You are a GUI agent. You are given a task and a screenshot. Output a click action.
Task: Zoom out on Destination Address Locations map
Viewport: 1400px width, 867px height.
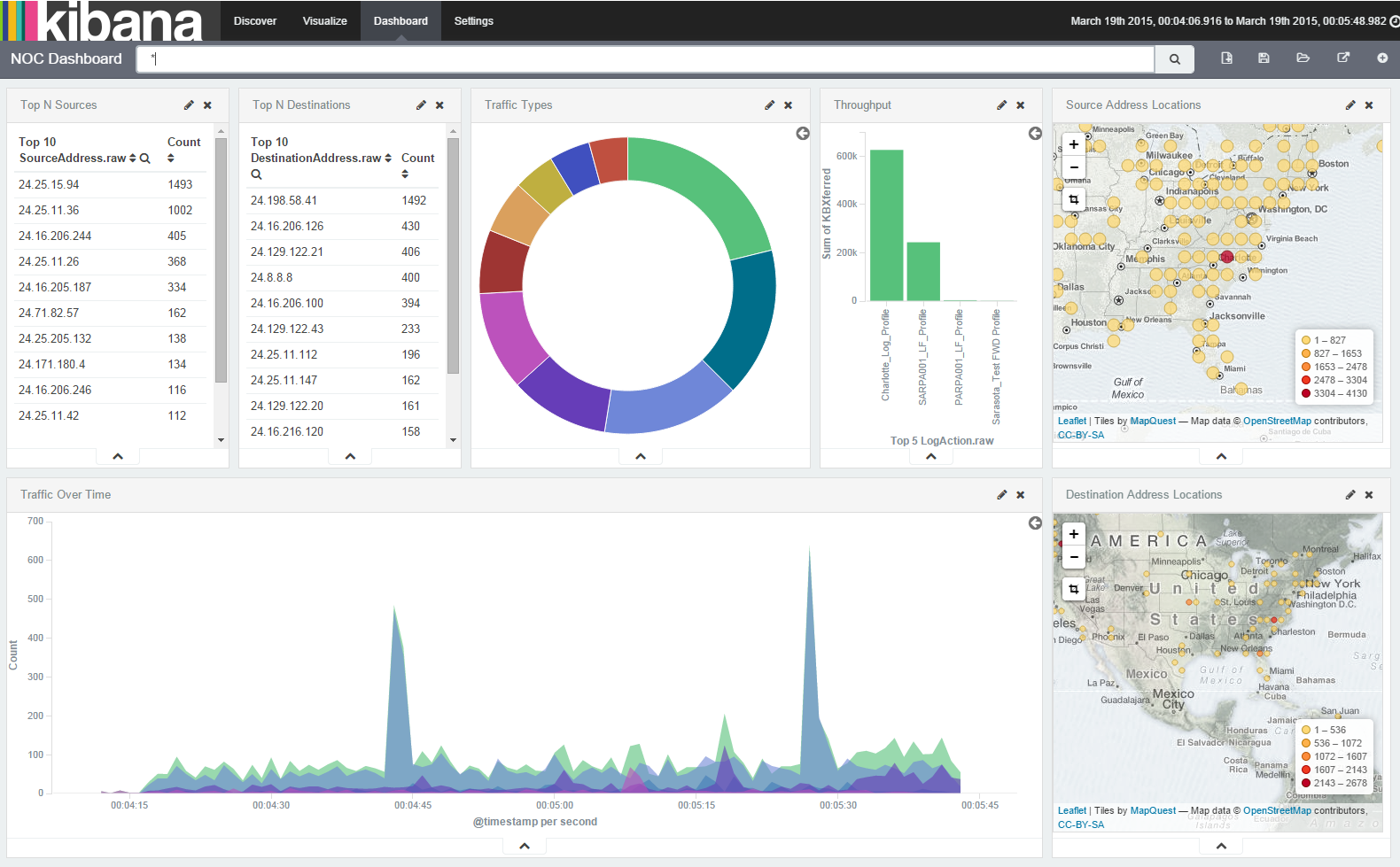(1074, 557)
